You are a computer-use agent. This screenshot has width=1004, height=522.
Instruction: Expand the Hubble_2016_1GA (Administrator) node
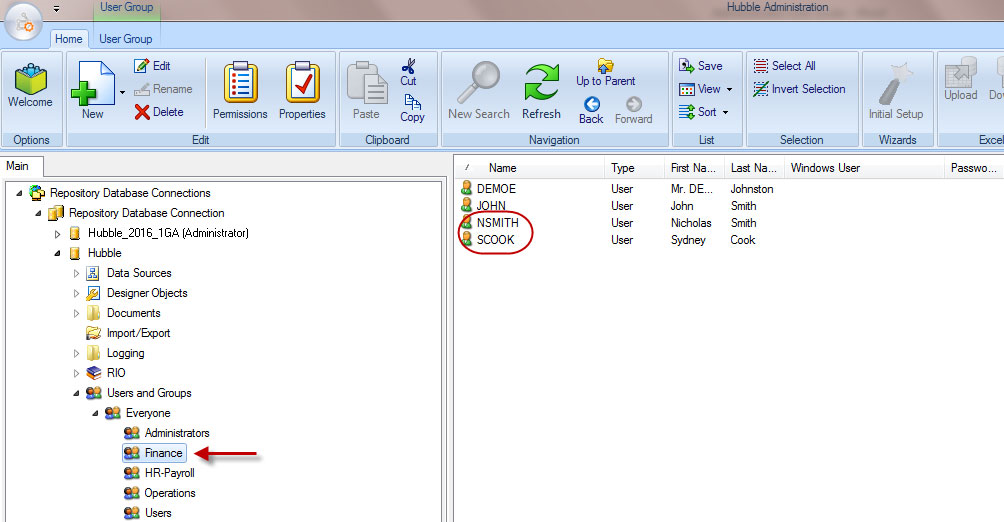[57, 233]
